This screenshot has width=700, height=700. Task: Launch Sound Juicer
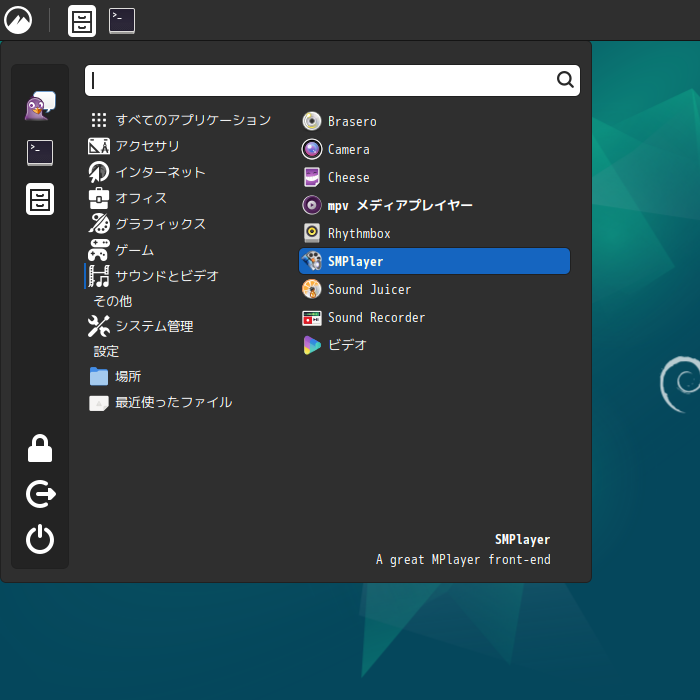pyautogui.click(x=369, y=290)
